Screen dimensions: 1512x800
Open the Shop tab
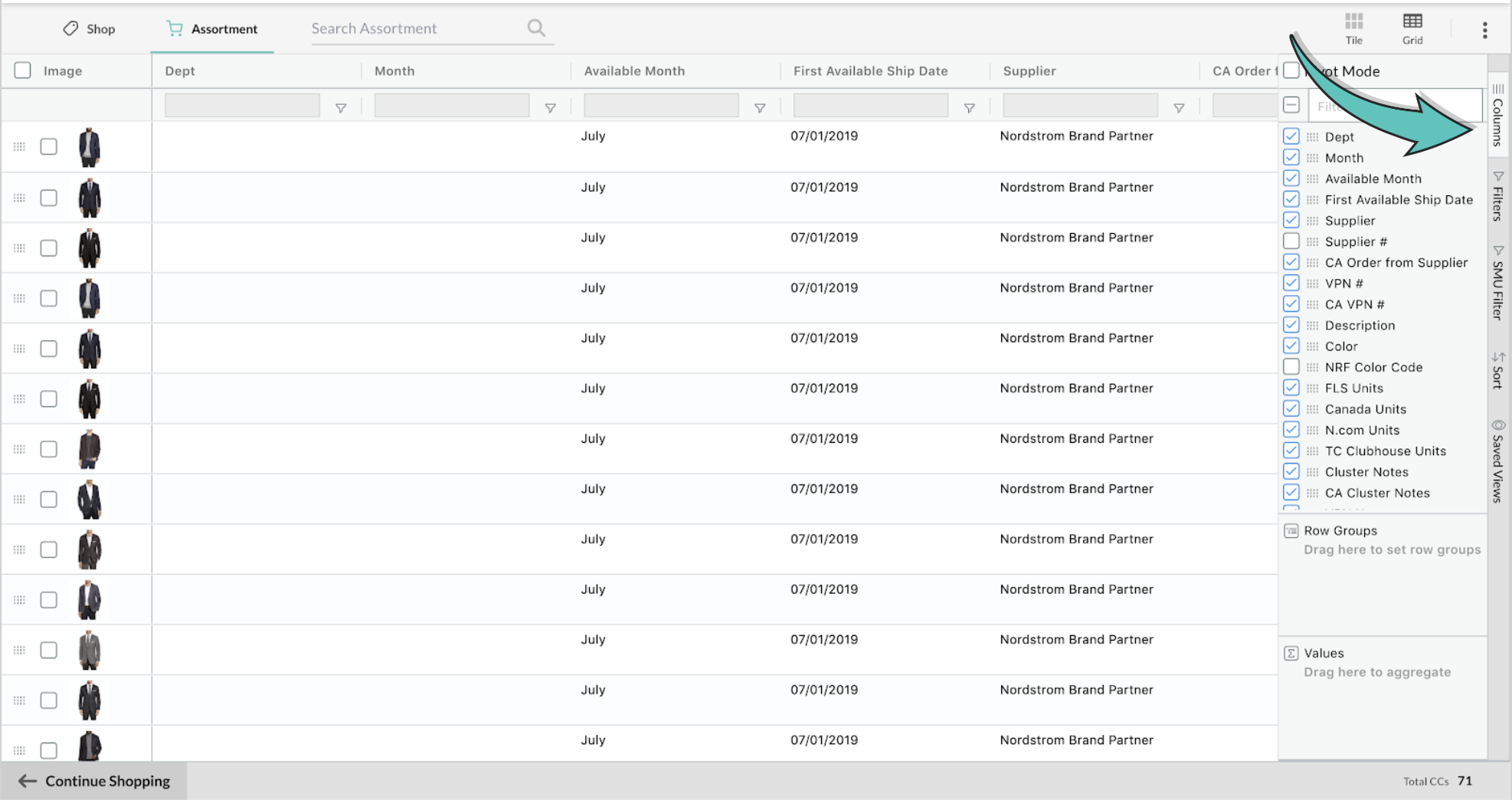(x=89, y=28)
